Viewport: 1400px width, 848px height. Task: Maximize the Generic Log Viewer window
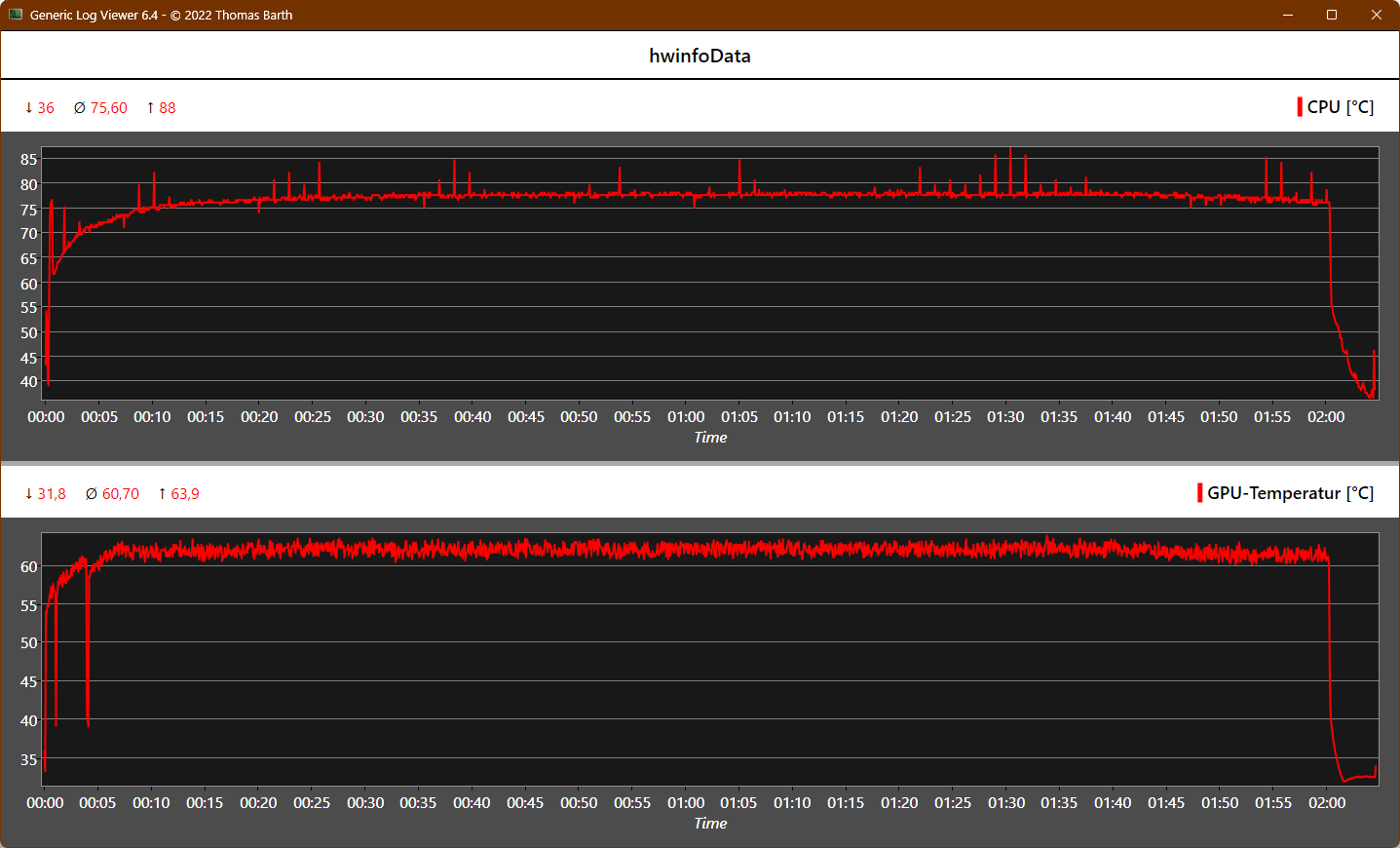1332,15
